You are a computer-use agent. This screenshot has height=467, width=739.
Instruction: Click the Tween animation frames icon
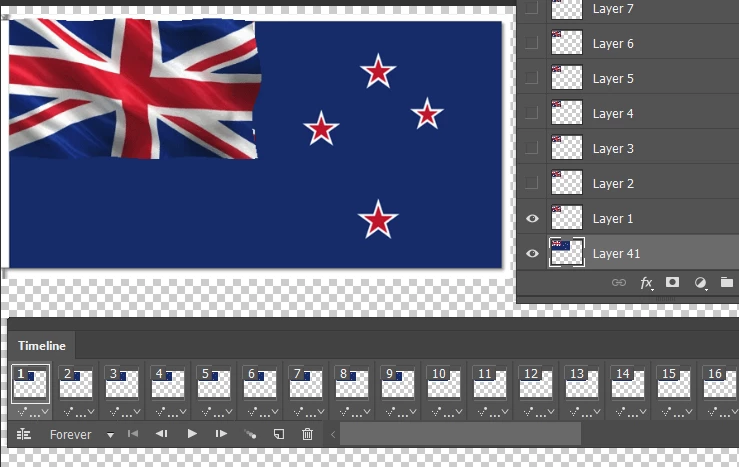coord(250,434)
